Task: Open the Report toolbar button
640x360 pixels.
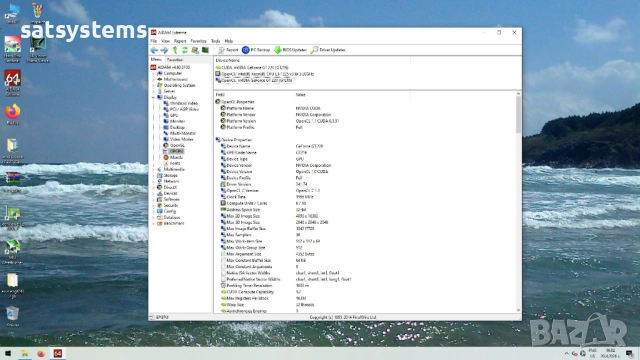Action: coord(228,50)
